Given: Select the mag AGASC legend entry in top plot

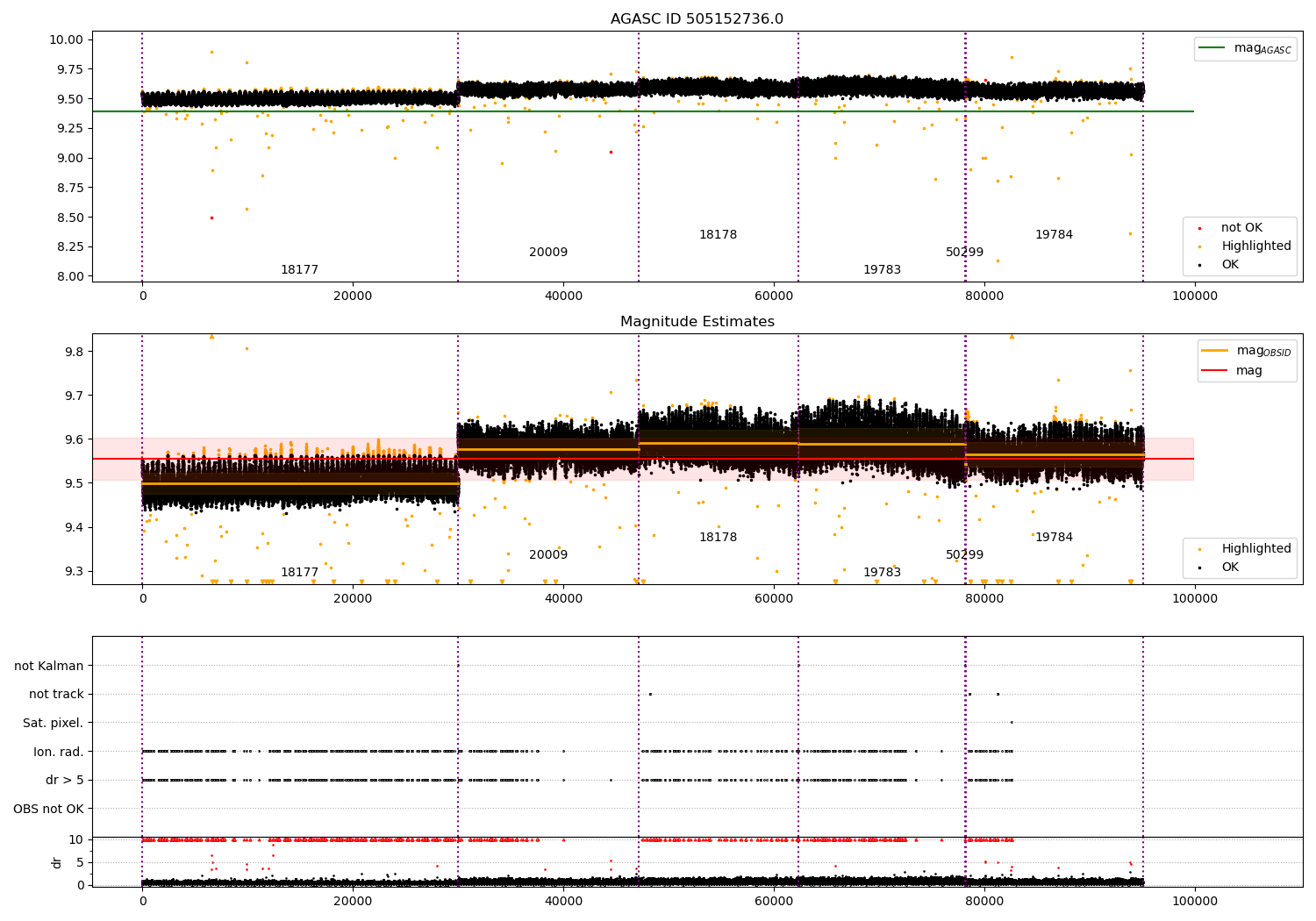Looking at the screenshot, I should [x=1245, y=48].
